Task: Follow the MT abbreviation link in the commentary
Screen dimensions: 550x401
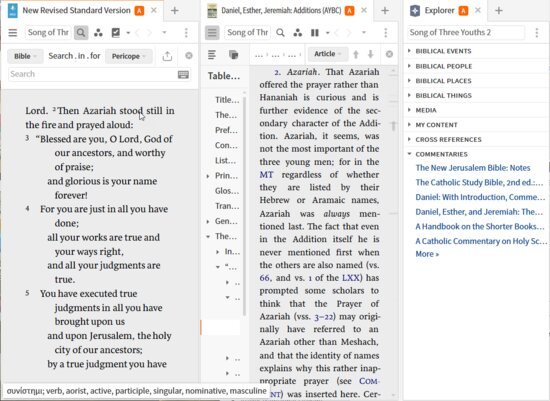Action: coord(266,175)
